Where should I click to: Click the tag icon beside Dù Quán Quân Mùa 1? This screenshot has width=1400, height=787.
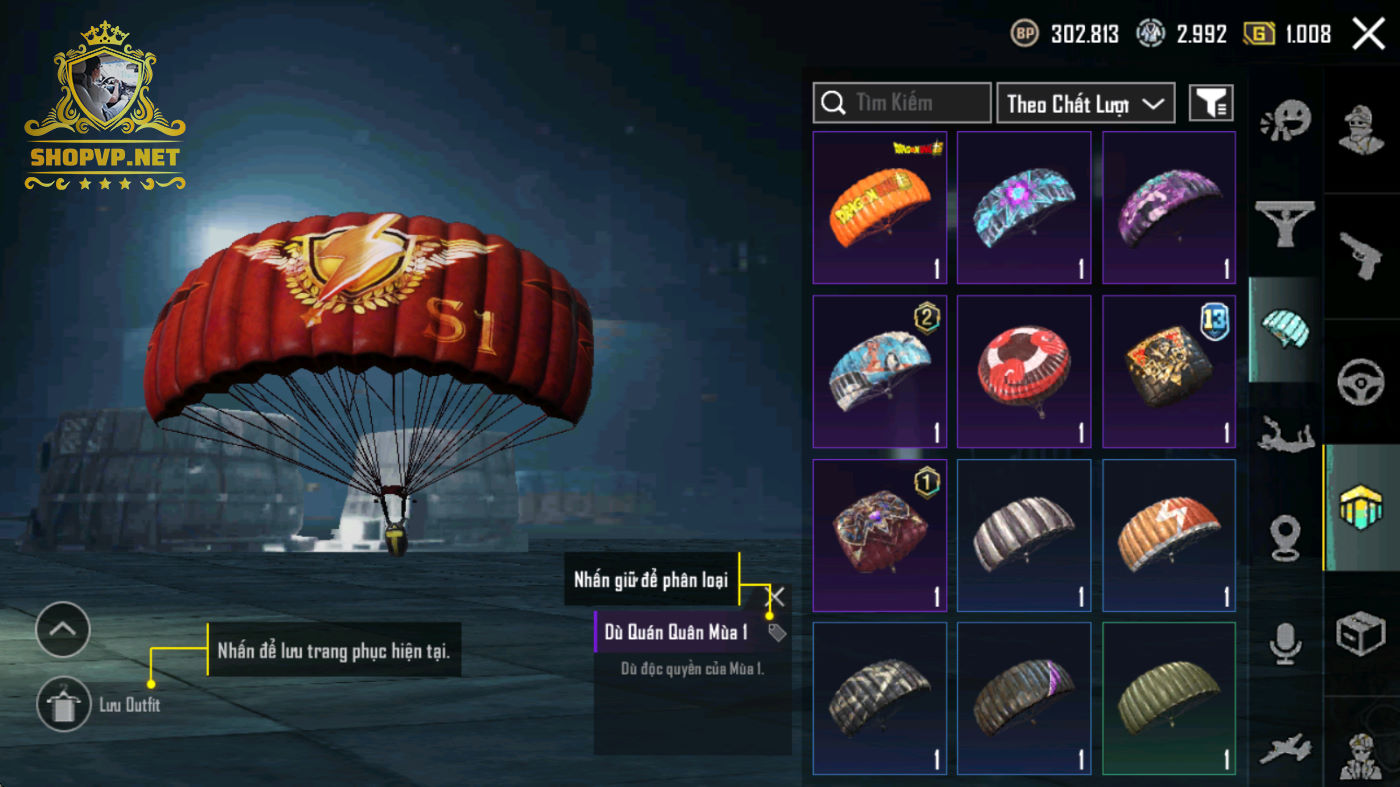click(x=776, y=632)
